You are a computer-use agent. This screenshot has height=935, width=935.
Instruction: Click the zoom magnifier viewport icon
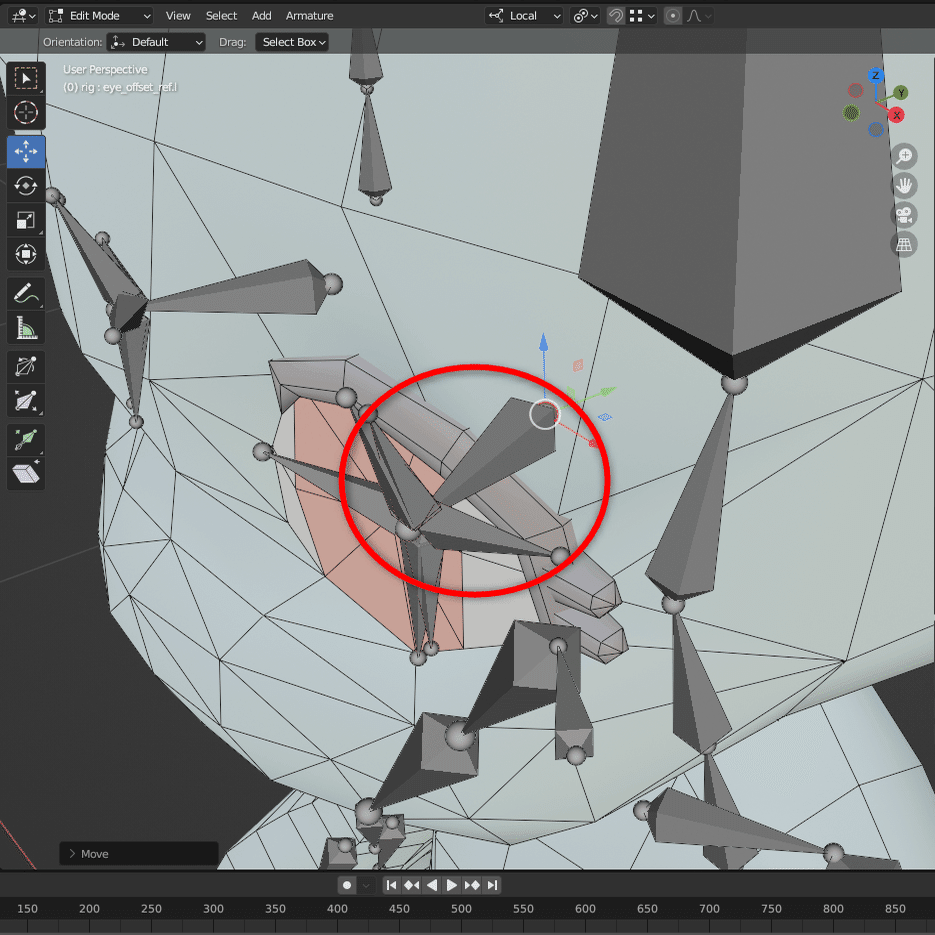click(x=904, y=156)
